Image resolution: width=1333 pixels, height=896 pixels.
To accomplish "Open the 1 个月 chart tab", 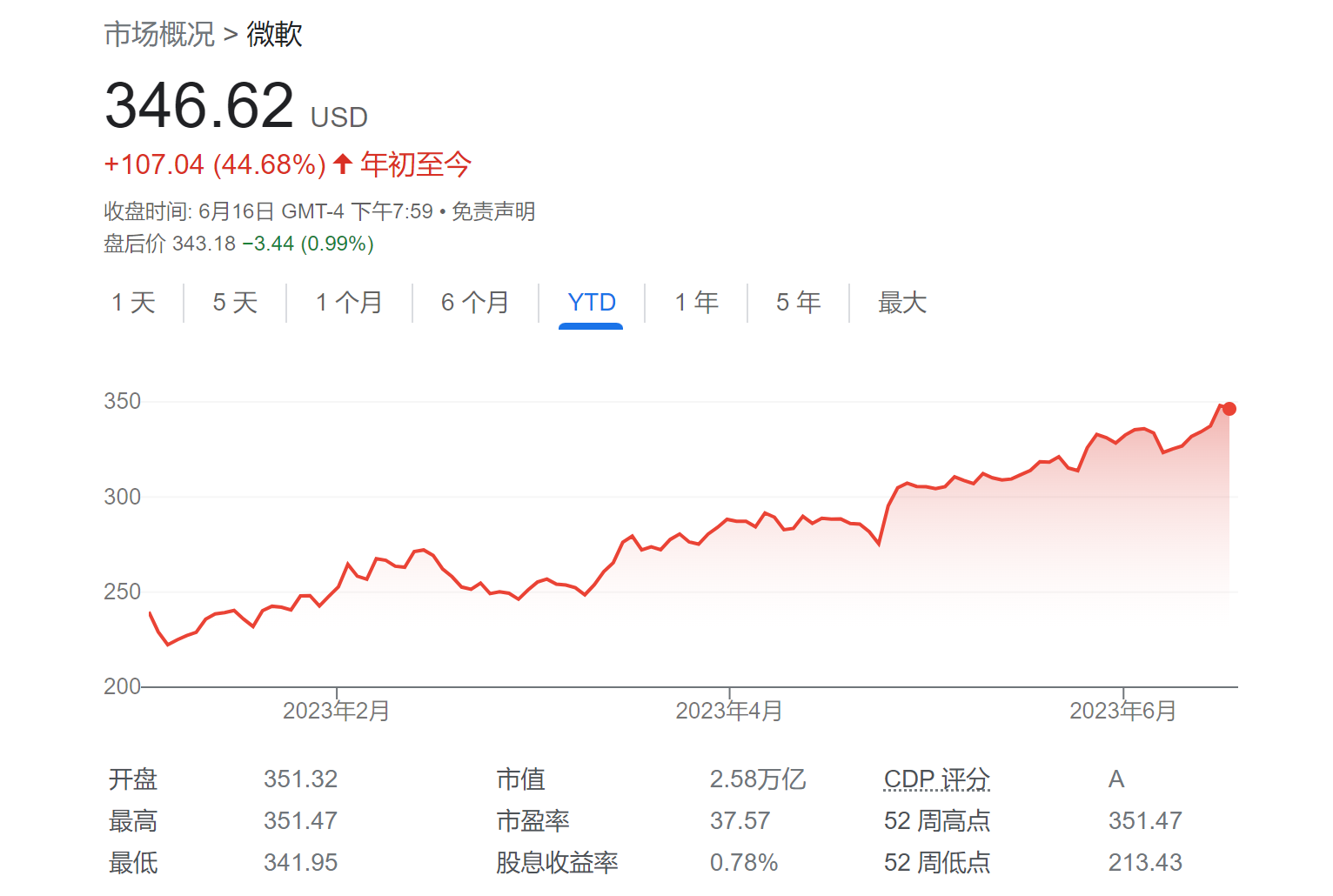I will click(349, 303).
